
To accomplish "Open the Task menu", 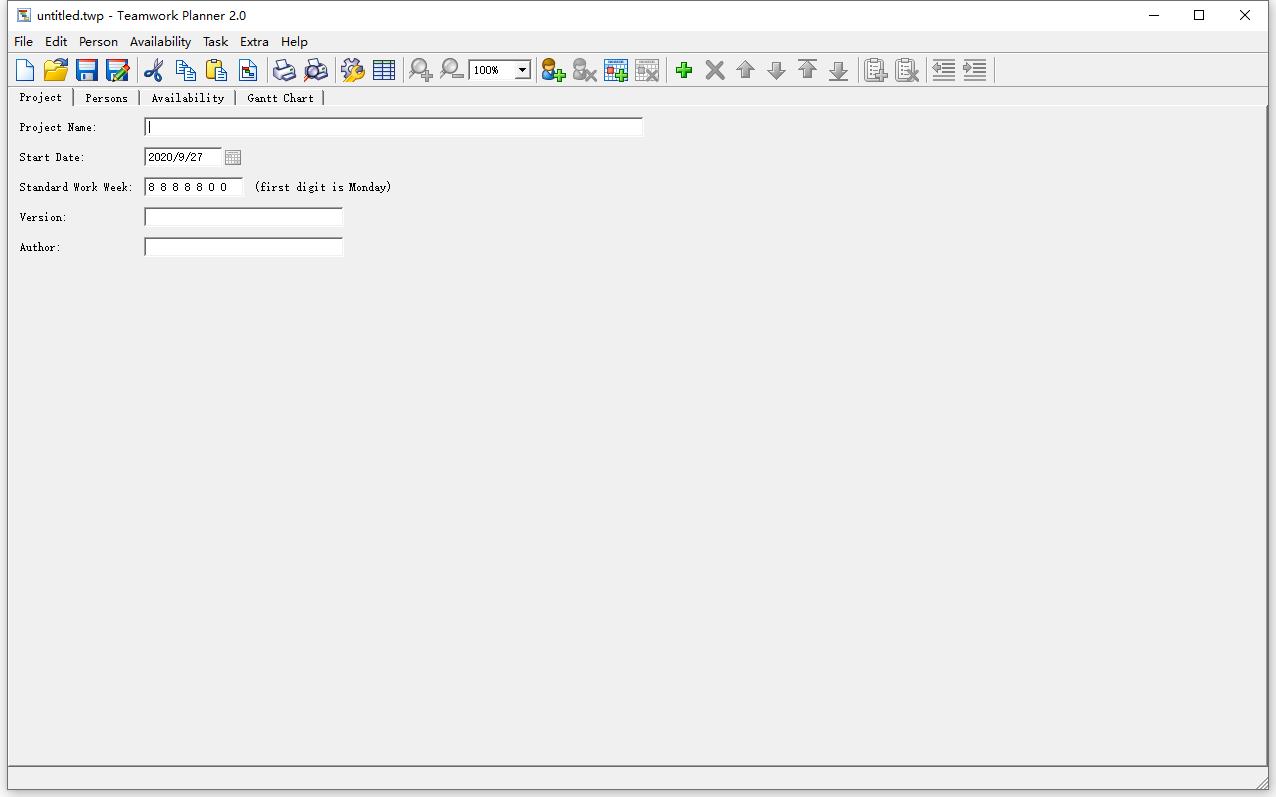I will 215,42.
